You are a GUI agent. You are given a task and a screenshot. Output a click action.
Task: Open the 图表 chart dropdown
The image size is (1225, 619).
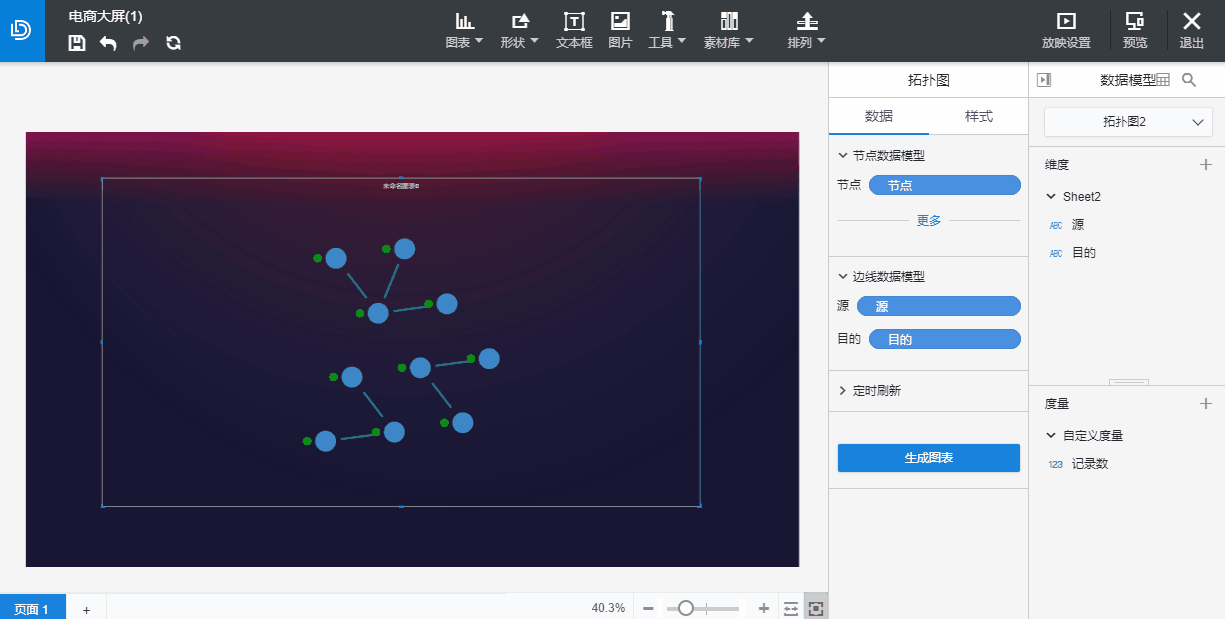tap(464, 30)
